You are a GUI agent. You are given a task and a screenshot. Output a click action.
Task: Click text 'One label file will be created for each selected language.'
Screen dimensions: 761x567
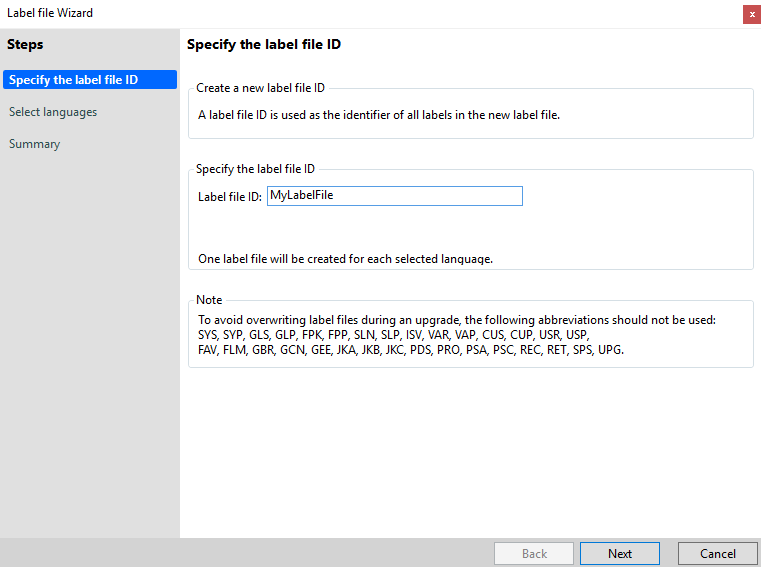[x=346, y=259]
